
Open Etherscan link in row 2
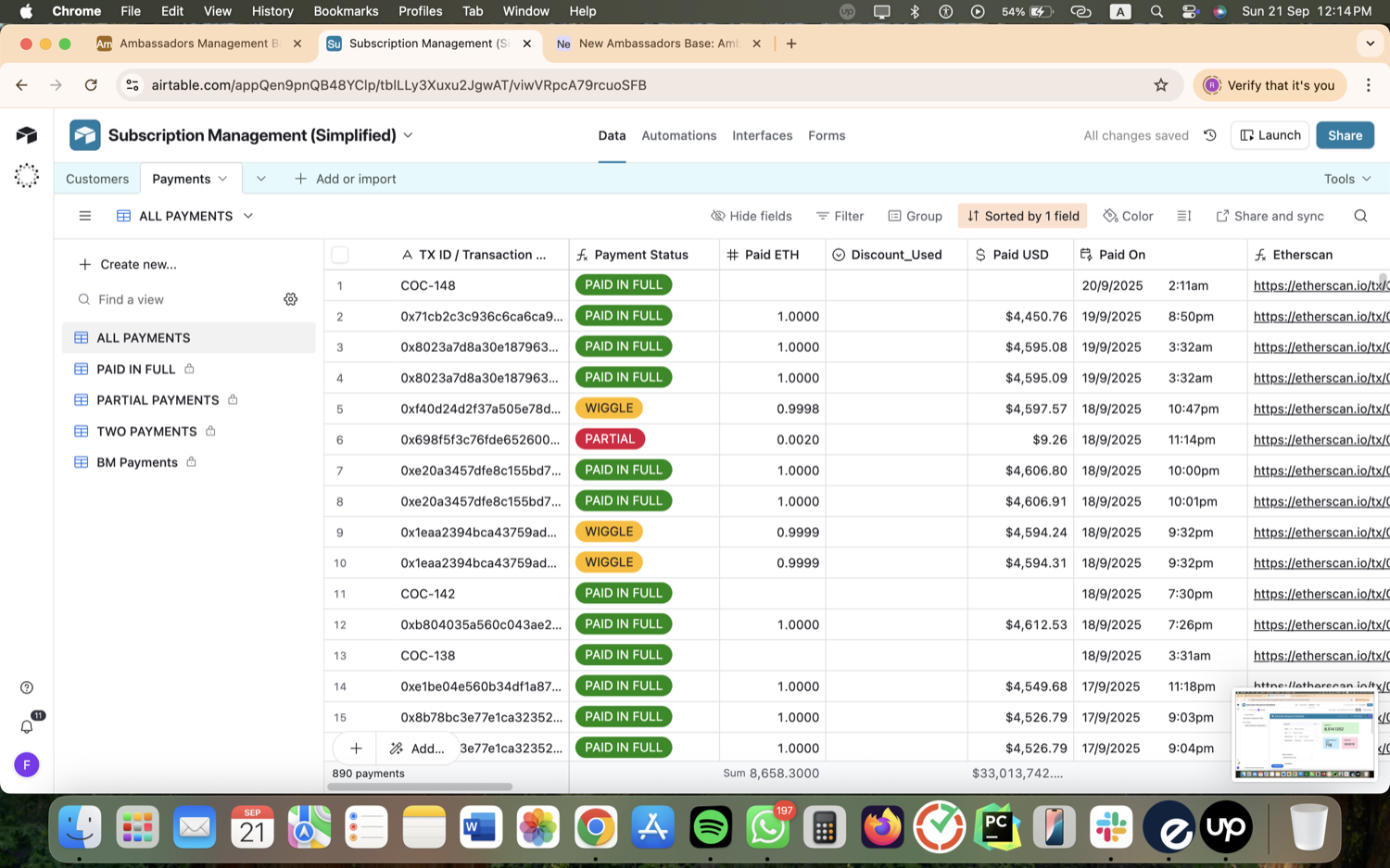[x=1320, y=316]
